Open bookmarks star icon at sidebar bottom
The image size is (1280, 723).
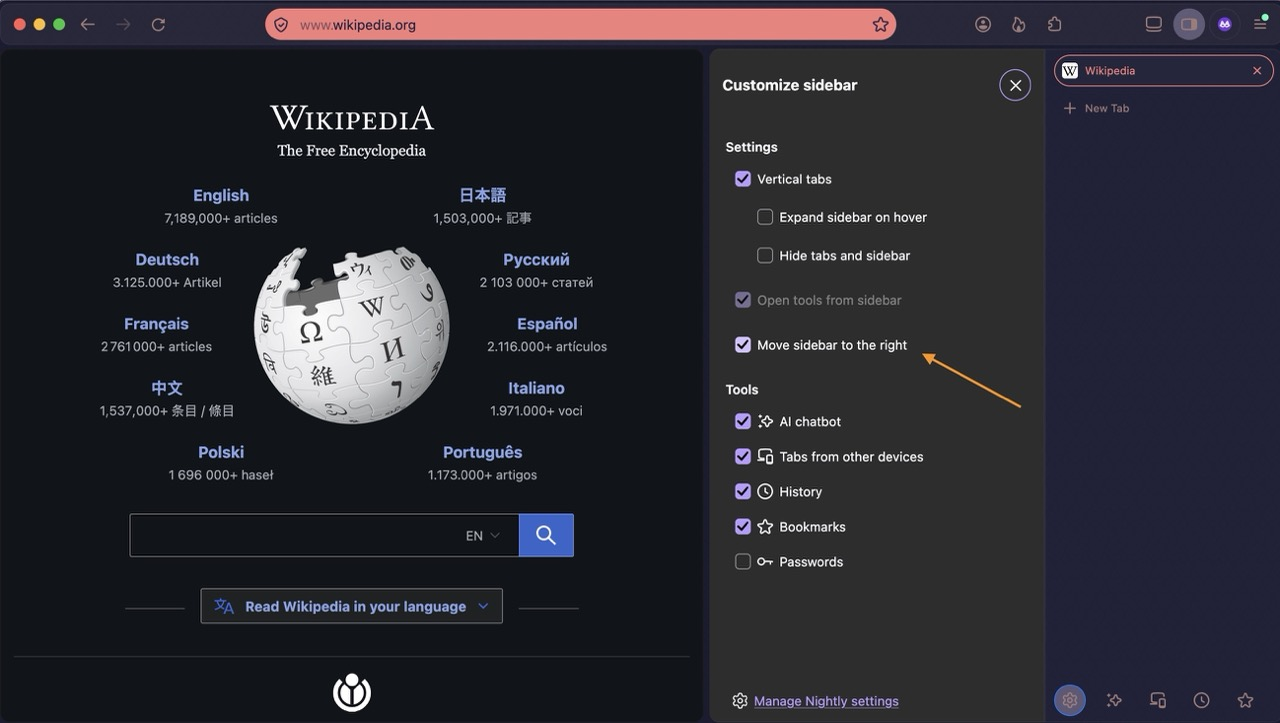1245,700
